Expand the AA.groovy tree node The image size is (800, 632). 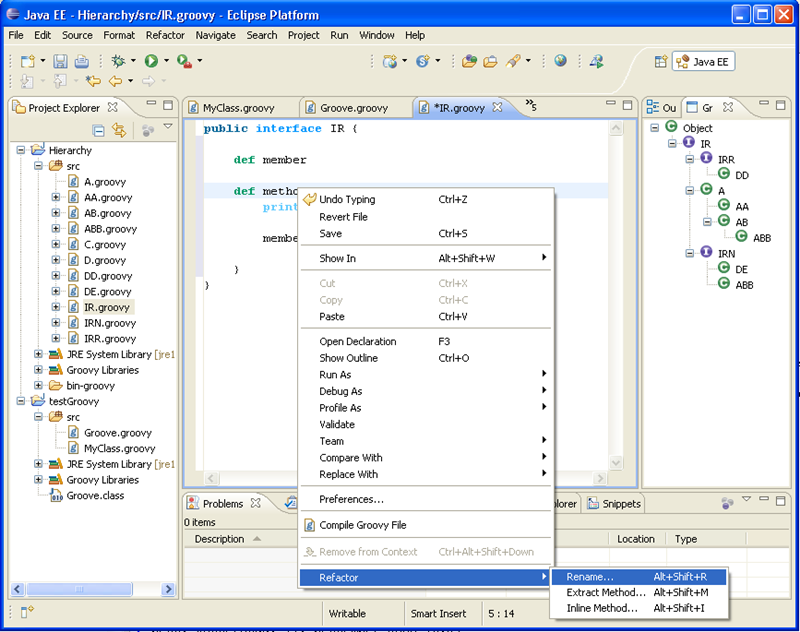coord(56,198)
